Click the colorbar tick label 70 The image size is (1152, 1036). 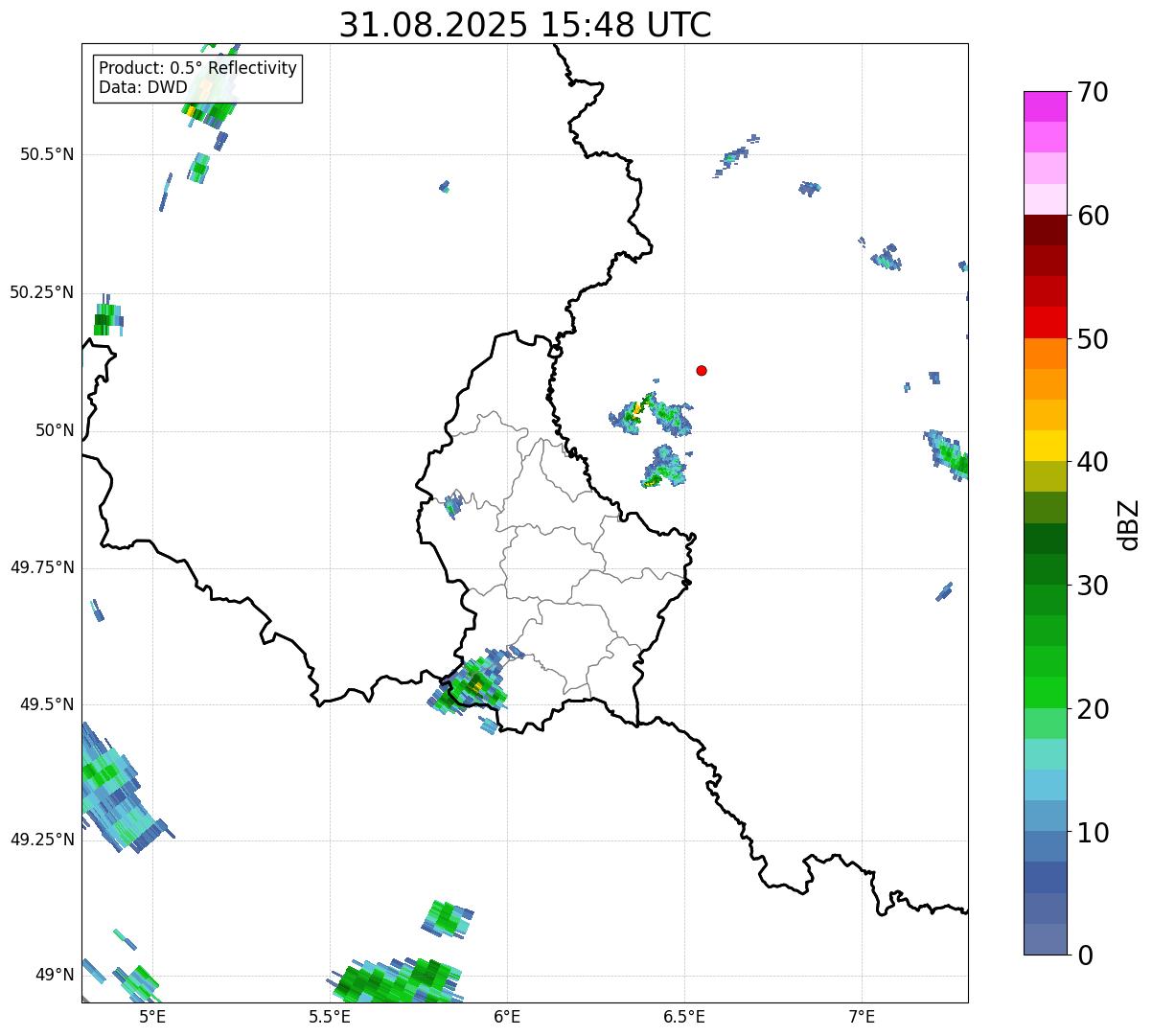click(x=1093, y=92)
